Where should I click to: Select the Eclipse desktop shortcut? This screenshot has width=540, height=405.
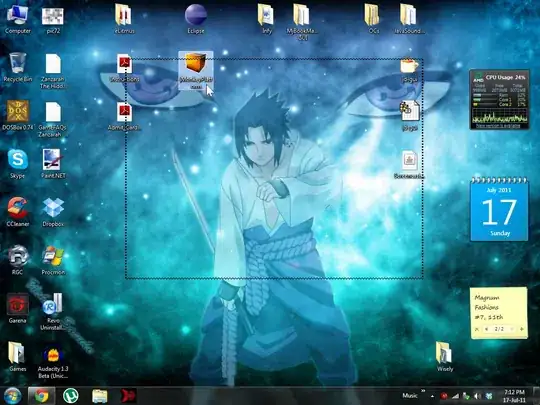click(196, 19)
